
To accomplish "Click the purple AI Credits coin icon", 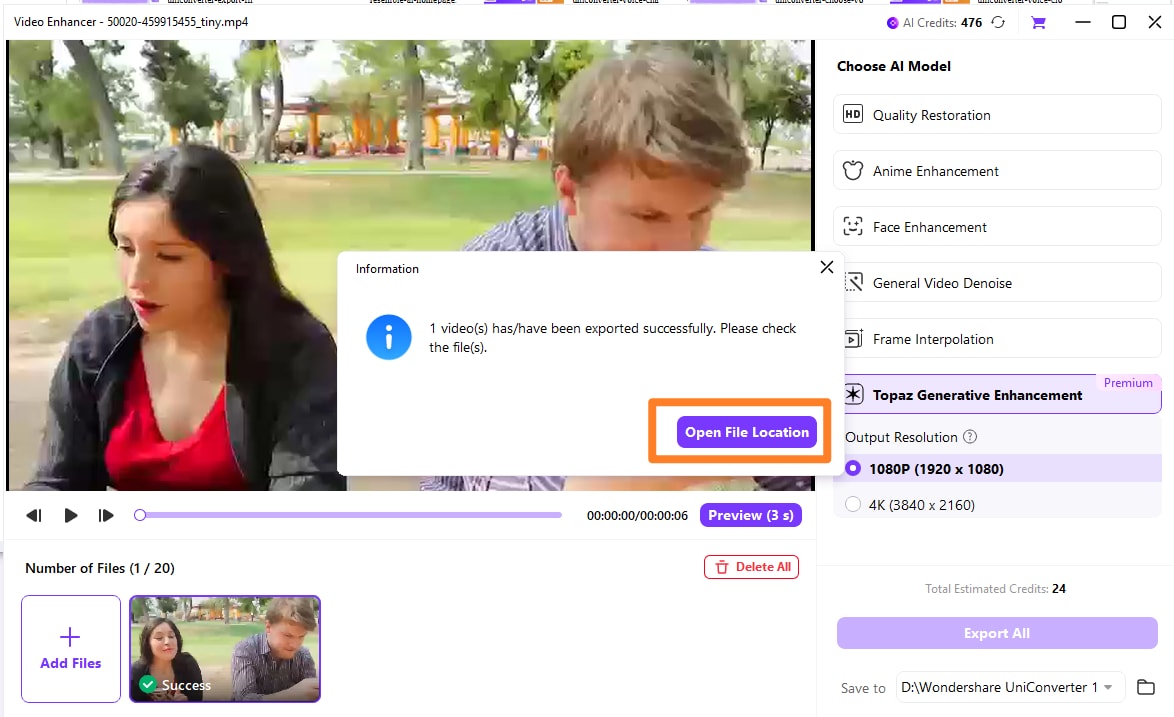I will 892,23.
